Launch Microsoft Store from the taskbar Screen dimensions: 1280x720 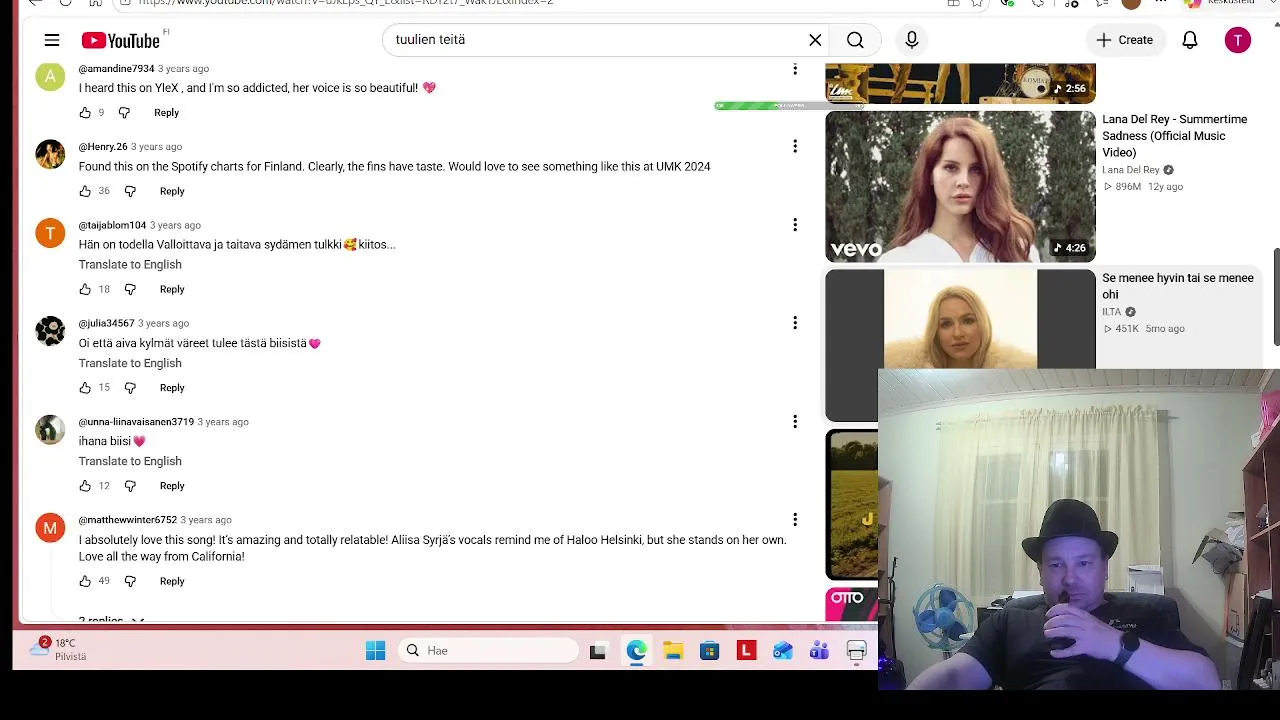click(709, 651)
